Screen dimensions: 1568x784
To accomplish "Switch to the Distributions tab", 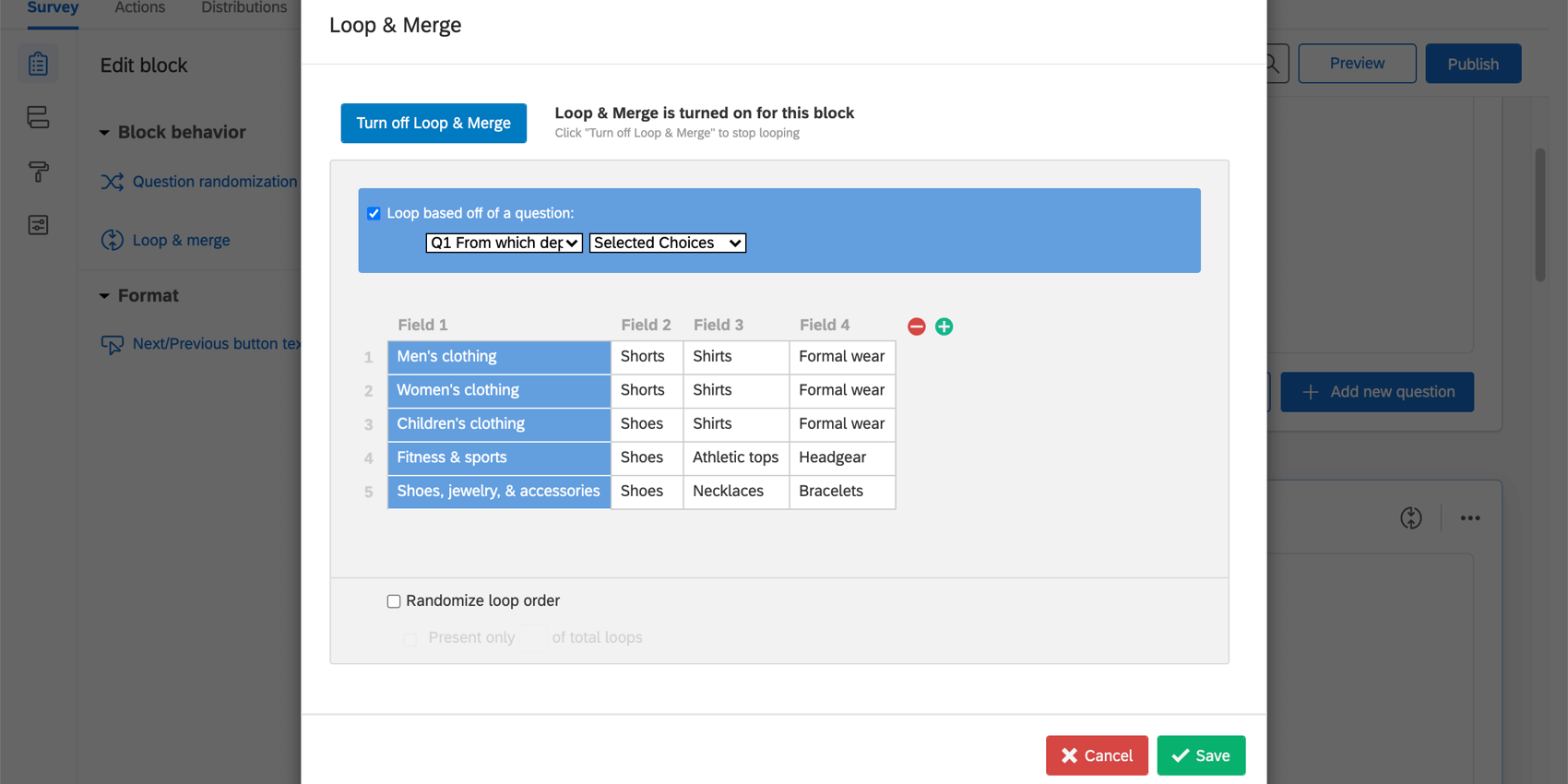I will click(x=244, y=8).
